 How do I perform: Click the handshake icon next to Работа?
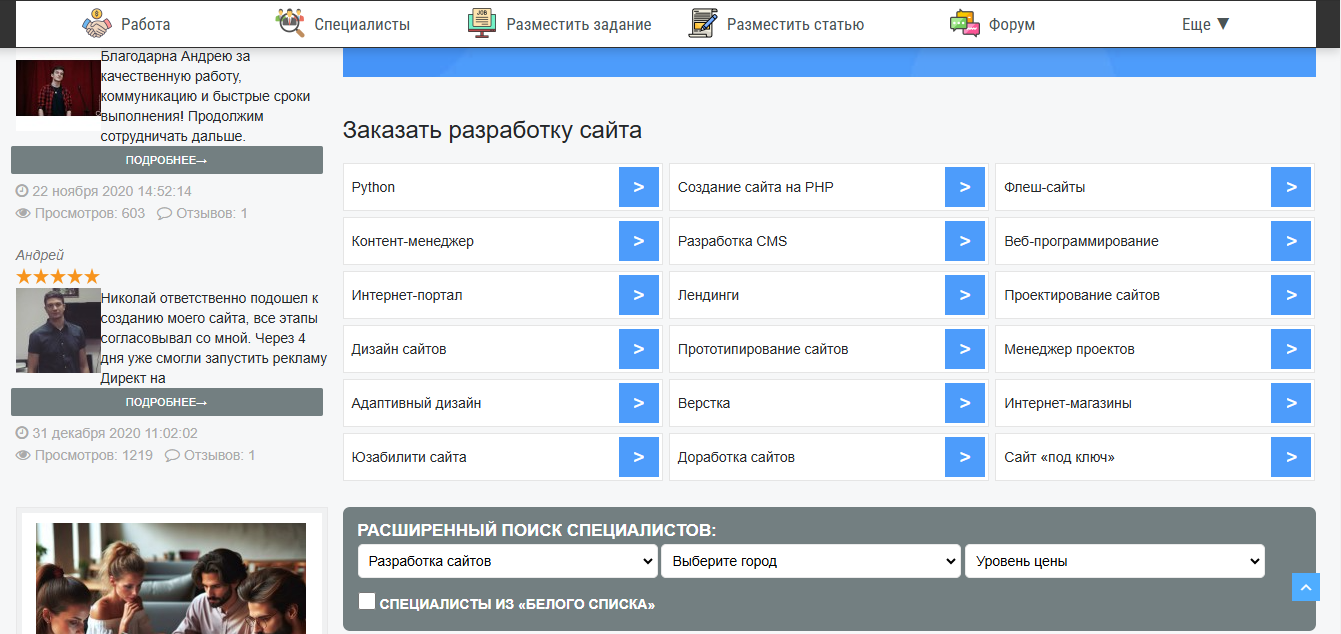tap(97, 23)
